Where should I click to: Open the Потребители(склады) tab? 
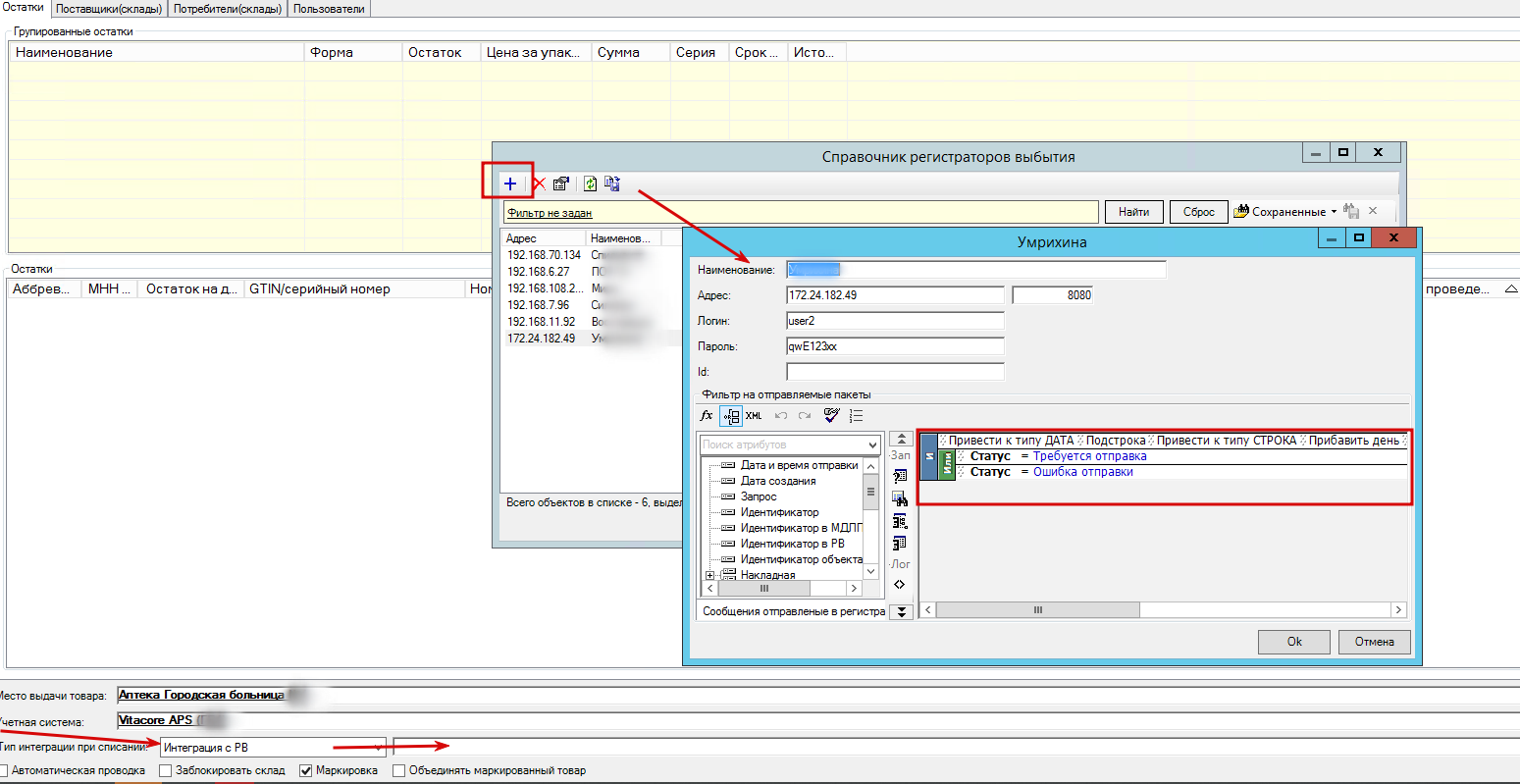click(228, 9)
